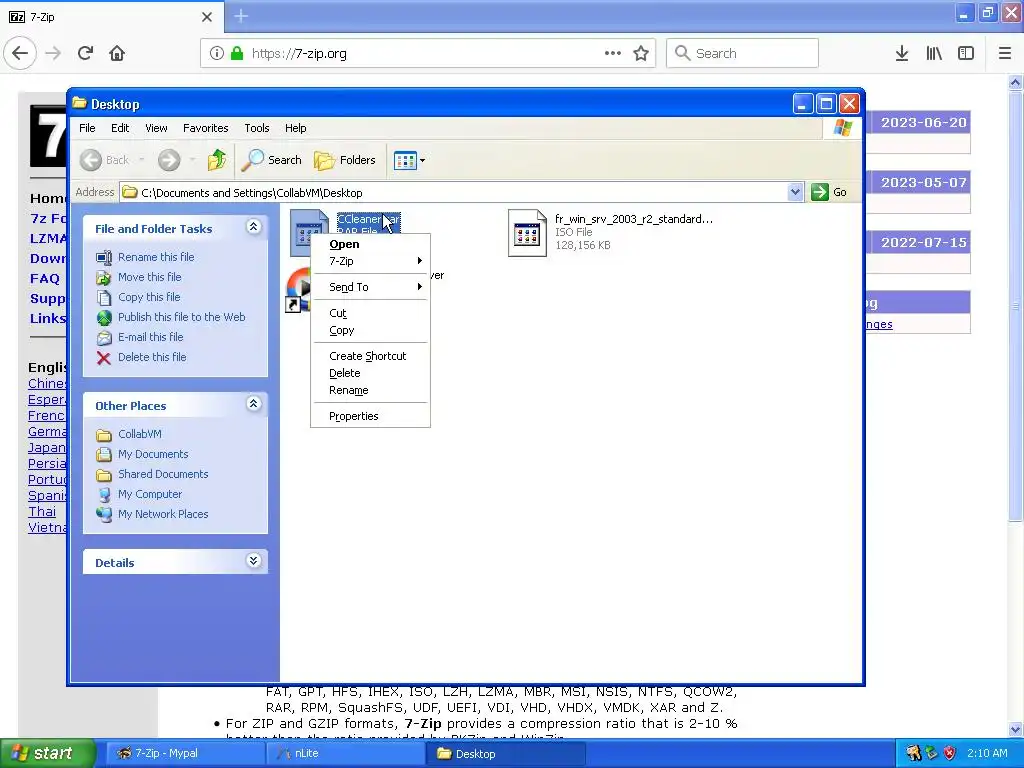This screenshot has width=1024, height=768.
Task: Open Explorer Search toolbar button
Action: pyautogui.click(x=272, y=160)
